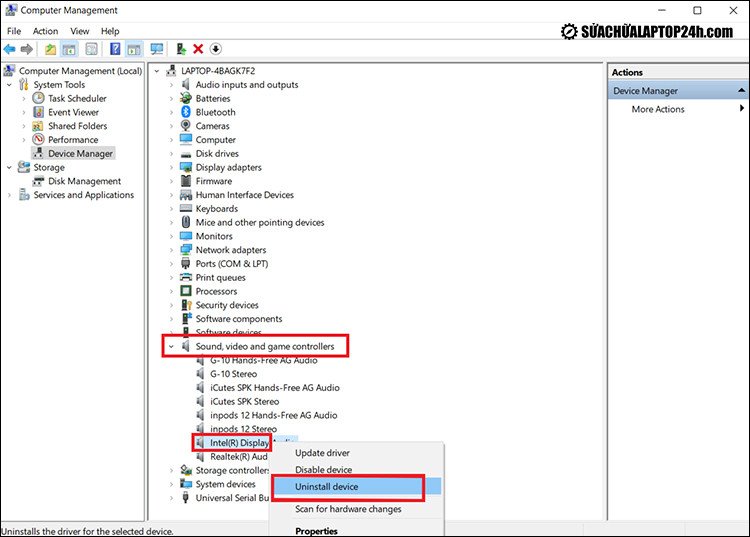Open the Help menu

click(110, 31)
